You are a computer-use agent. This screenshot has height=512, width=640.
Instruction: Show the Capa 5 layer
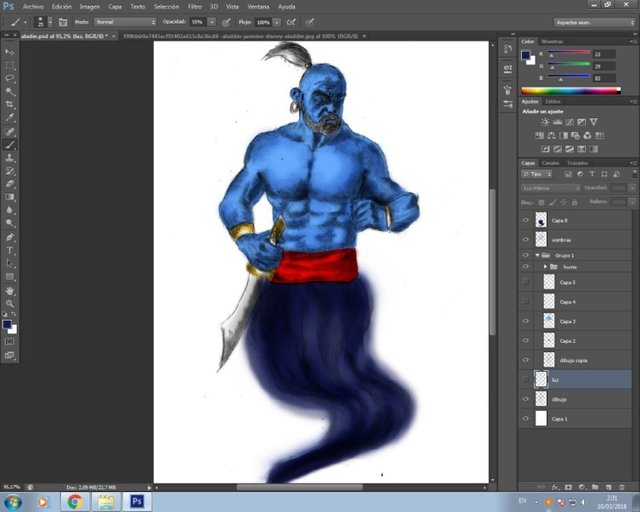[x=526, y=282]
